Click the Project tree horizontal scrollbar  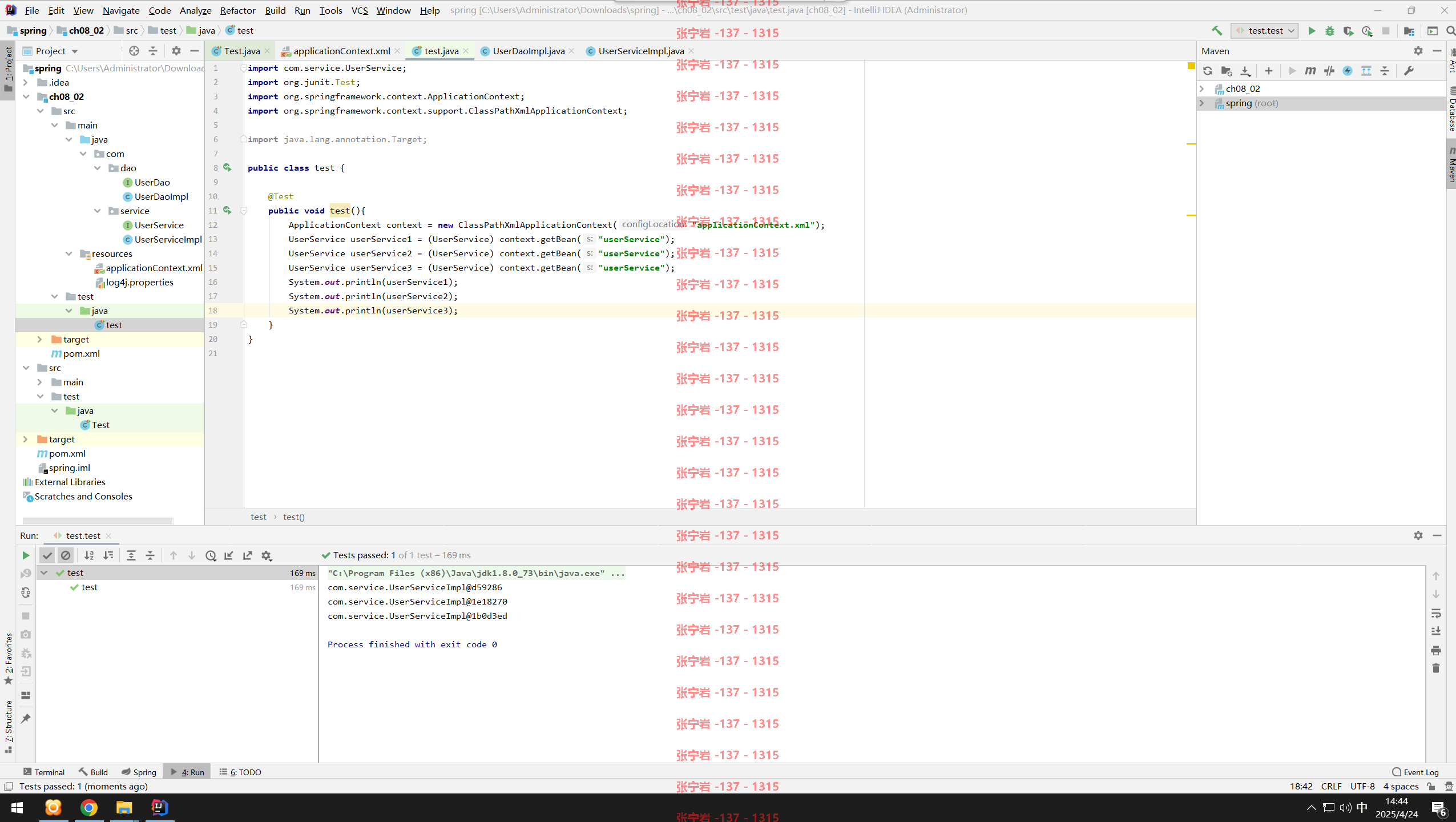click(98, 521)
